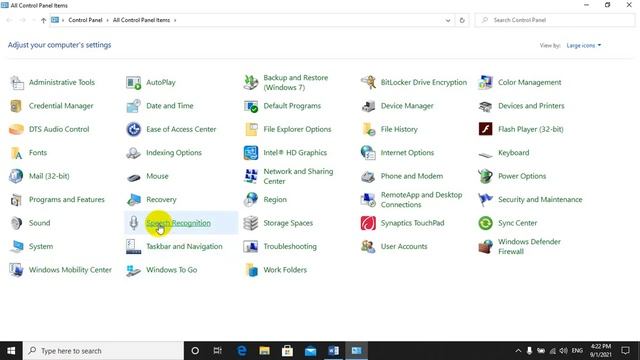This screenshot has height=360, width=640.
Task: Open the Region icon
Action: coord(251,200)
